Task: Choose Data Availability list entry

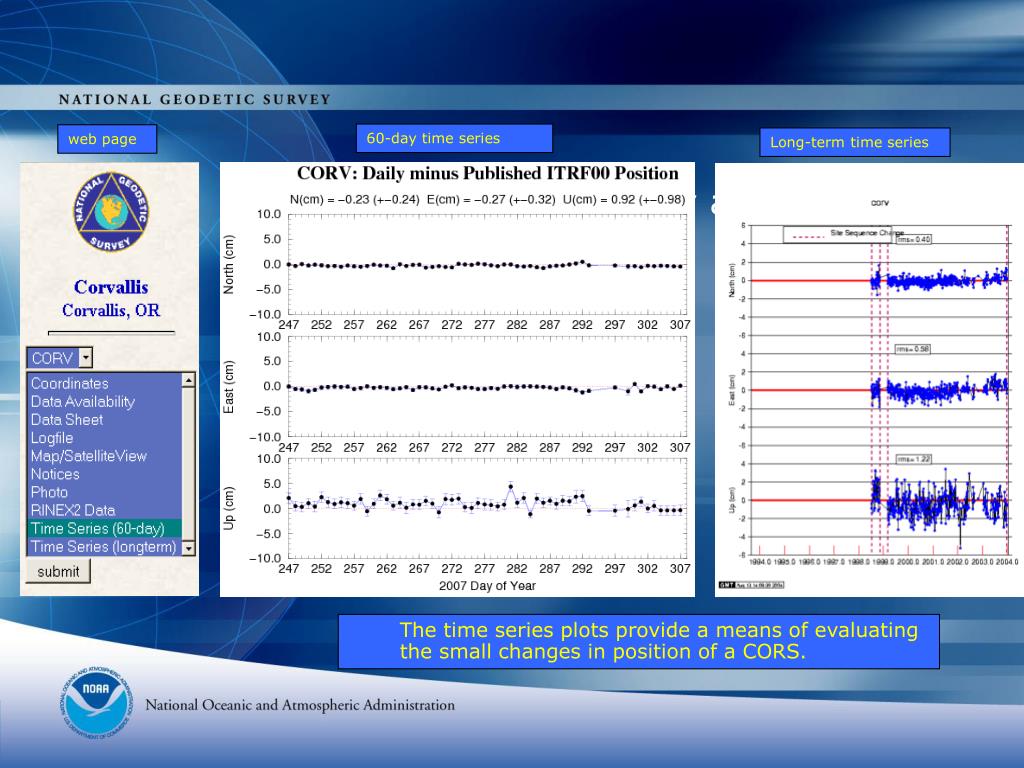Action: pyautogui.click(x=104, y=402)
